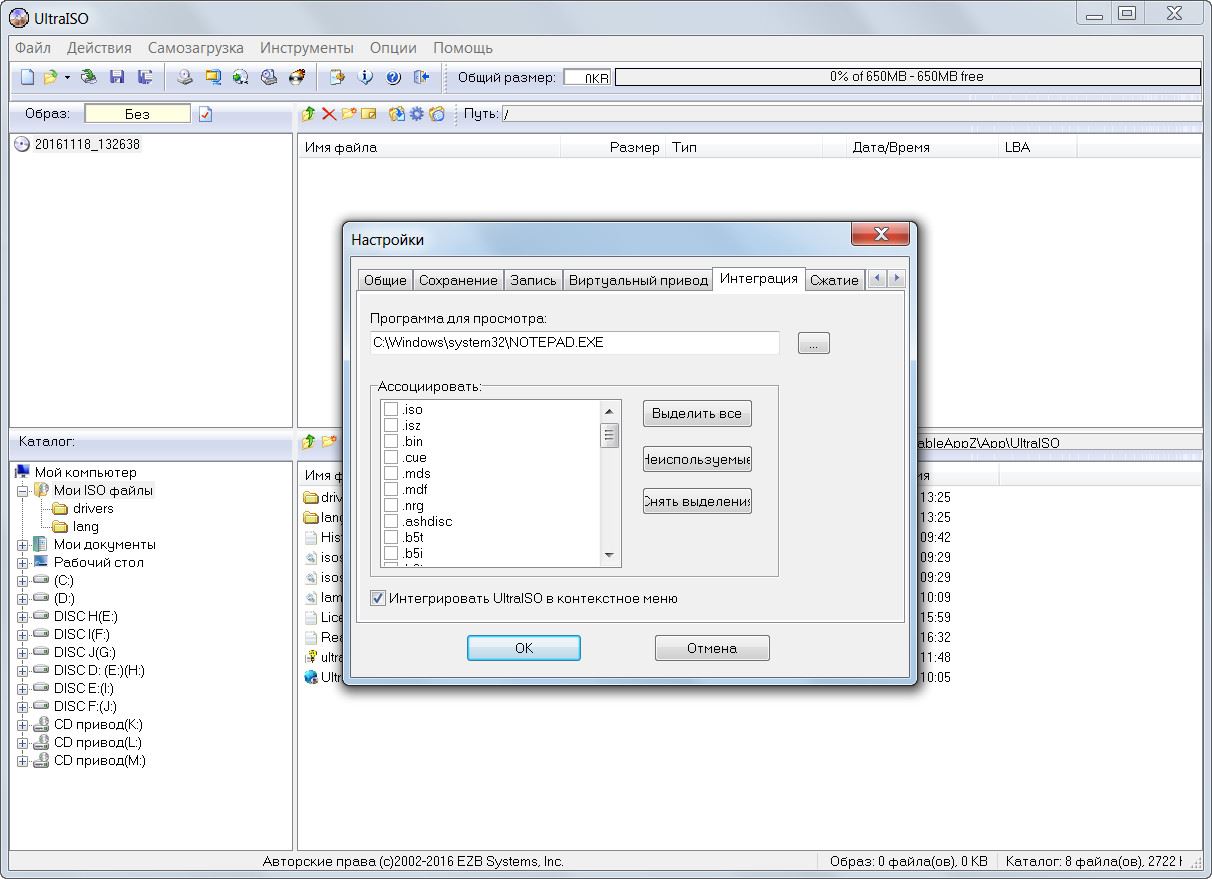Open the dropdown arrow next to the Open icon
This screenshot has height=879, width=1212.
click(x=67, y=77)
